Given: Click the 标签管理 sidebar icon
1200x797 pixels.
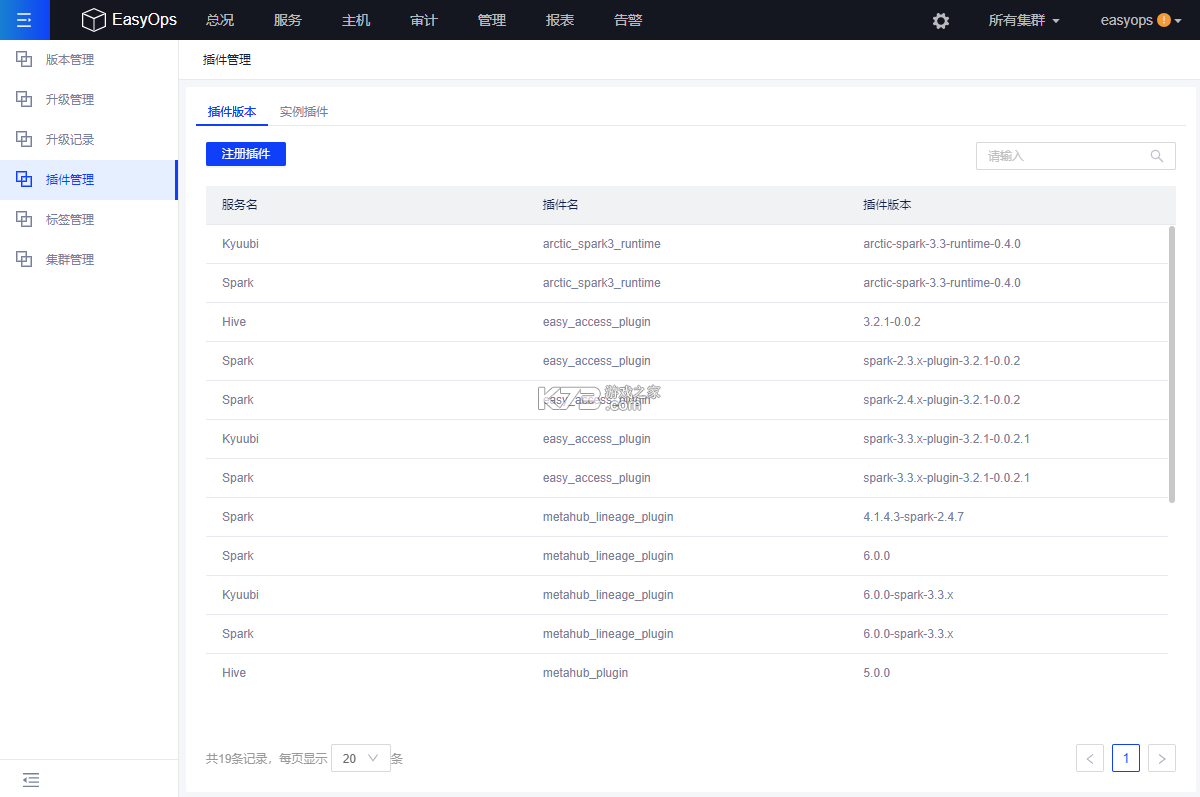Looking at the screenshot, I should [x=24, y=219].
